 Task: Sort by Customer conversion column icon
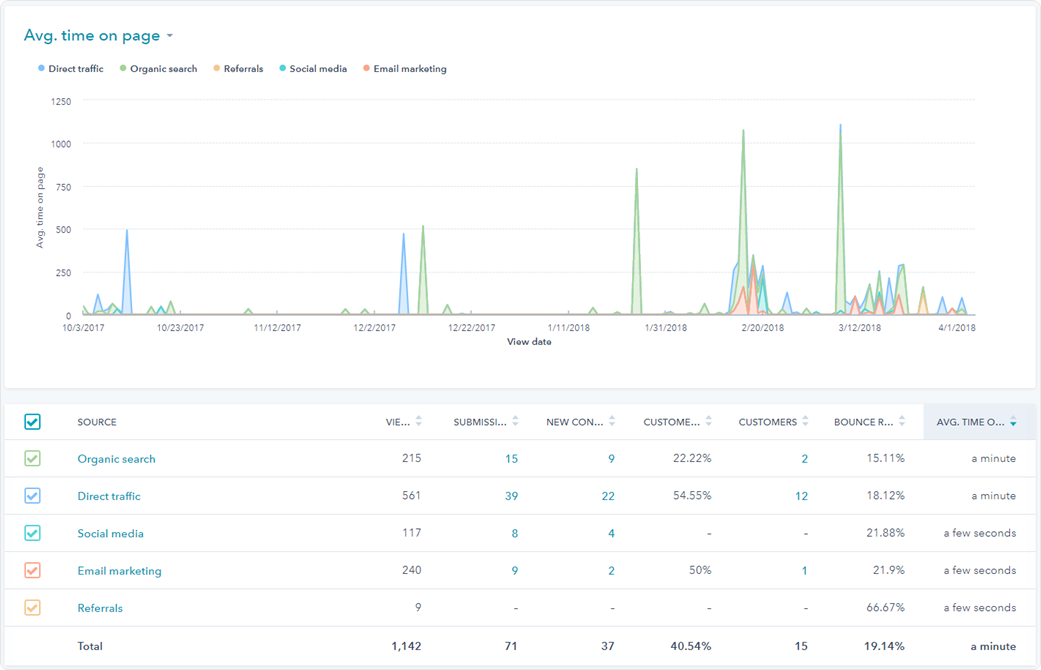pos(708,422)
